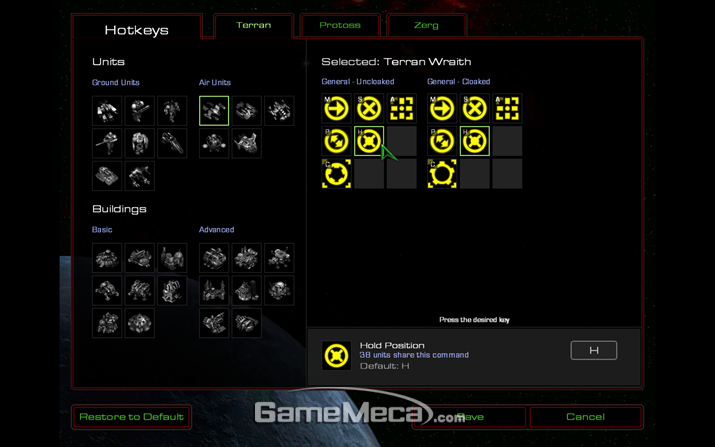This screenshot has width=715, height=447.
Task: Click the 'General - Uncloaked' label
Action: tap(358, 82)
